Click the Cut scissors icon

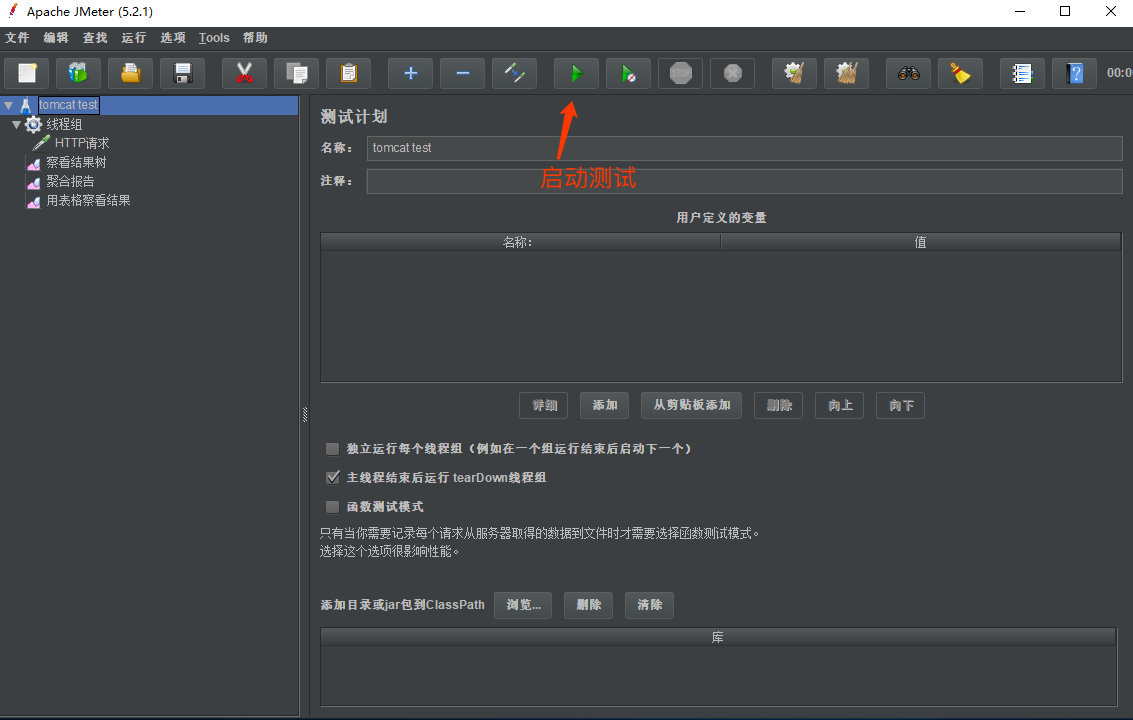pos(244,73)
